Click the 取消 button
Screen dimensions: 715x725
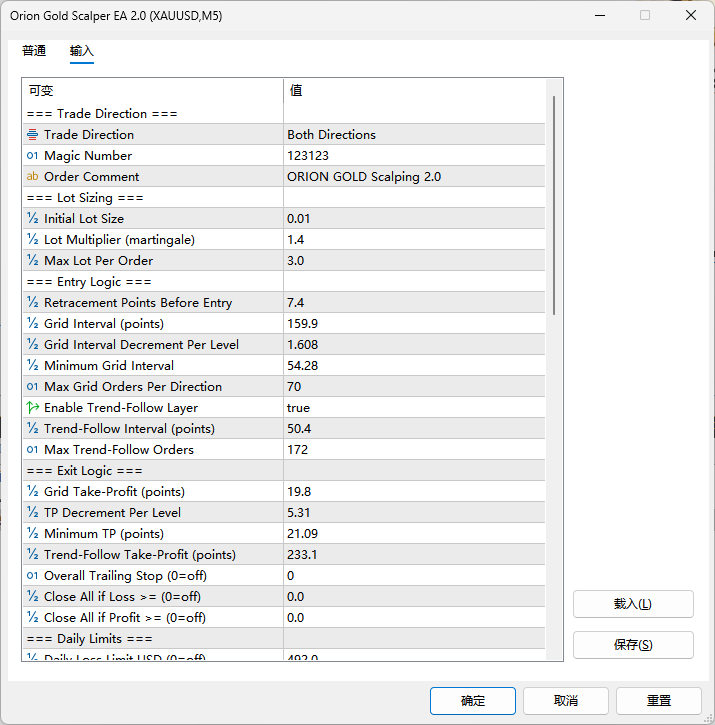[x=566, y=701]
